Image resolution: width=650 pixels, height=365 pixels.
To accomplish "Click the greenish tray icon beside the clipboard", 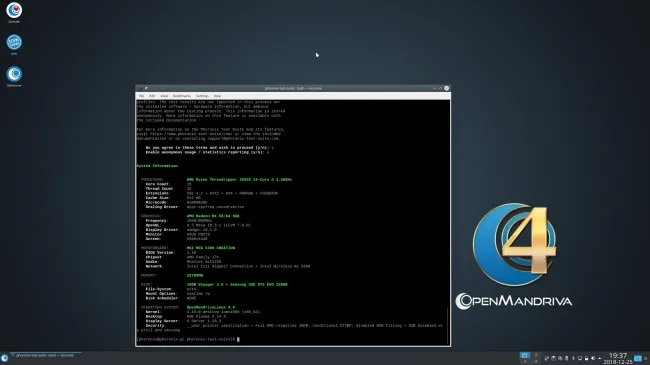I will (560, 358).
